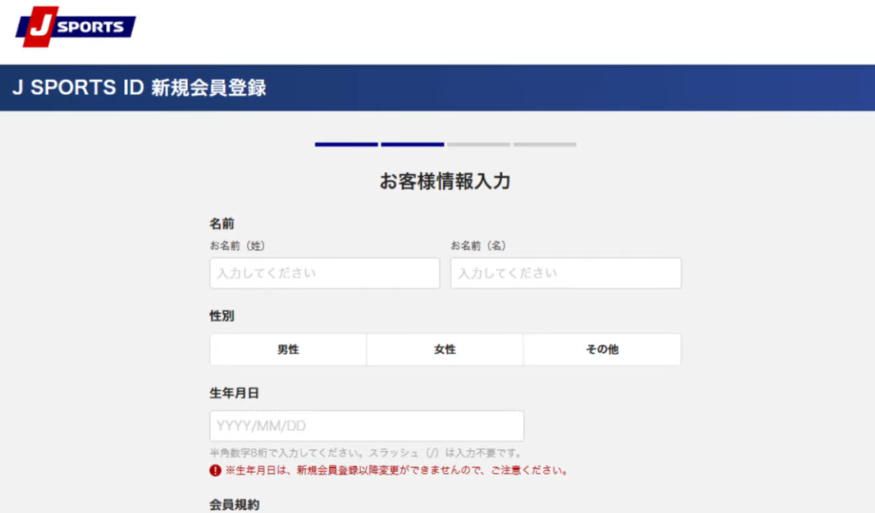Click the red warning icon beside birthdate notice
875x513 pixels.
(x=215, y=471)
